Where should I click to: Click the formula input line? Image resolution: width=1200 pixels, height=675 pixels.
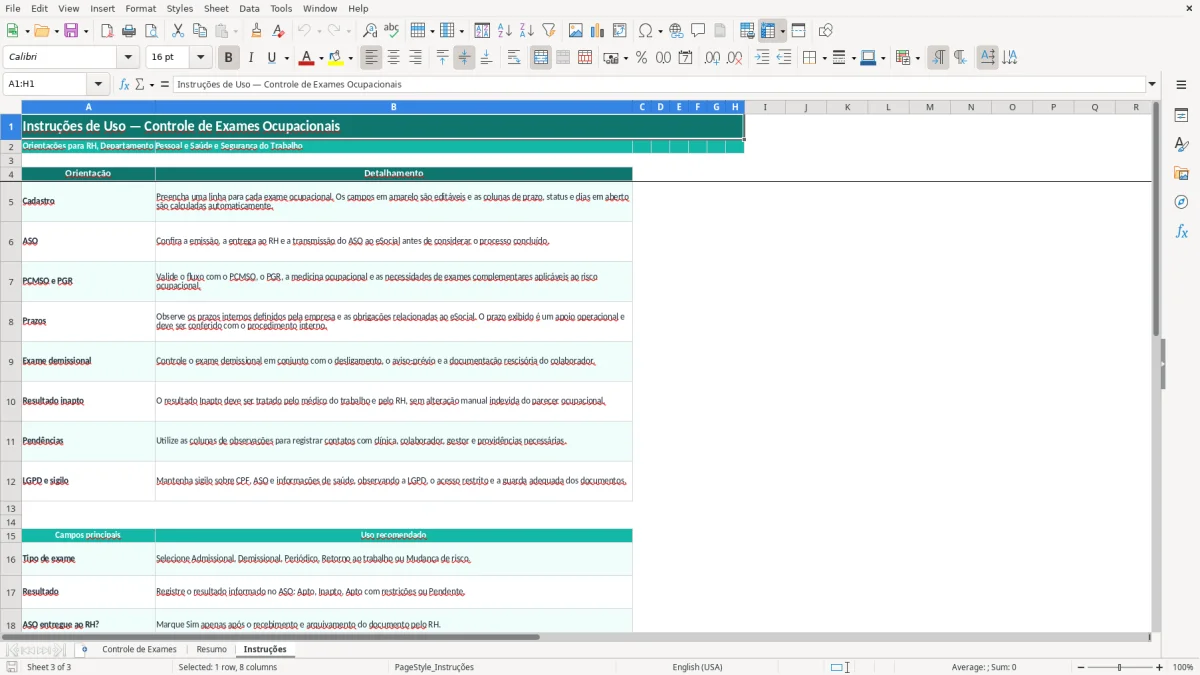(658, 84)
